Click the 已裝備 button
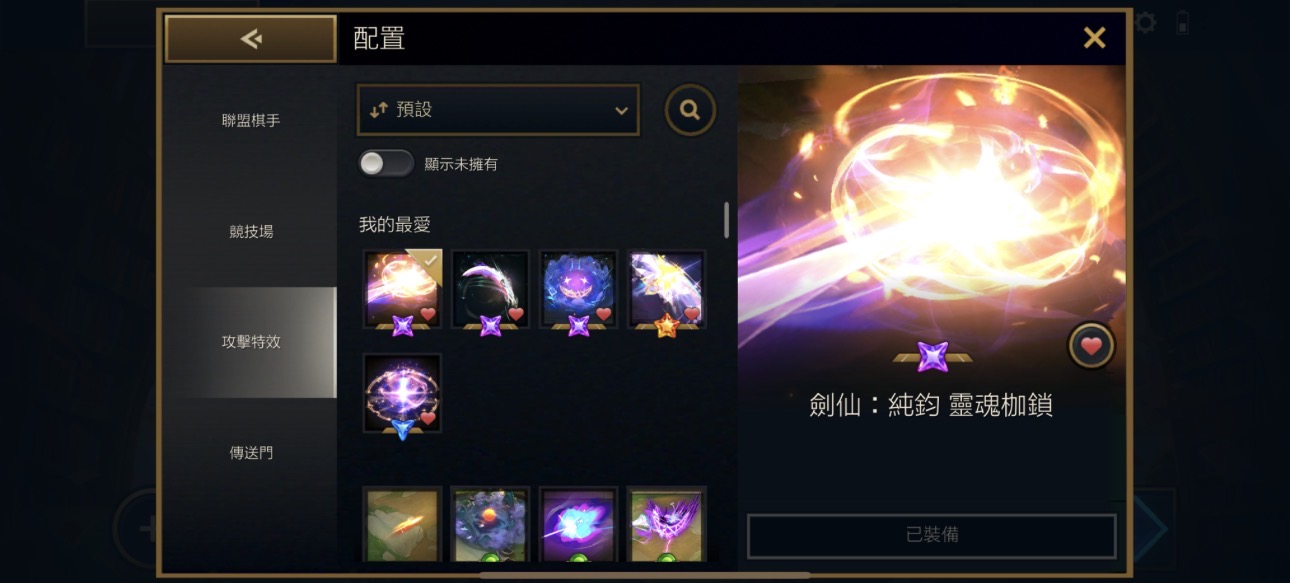Viewport: 1290px width, 583px height. (x=932, y=535)
